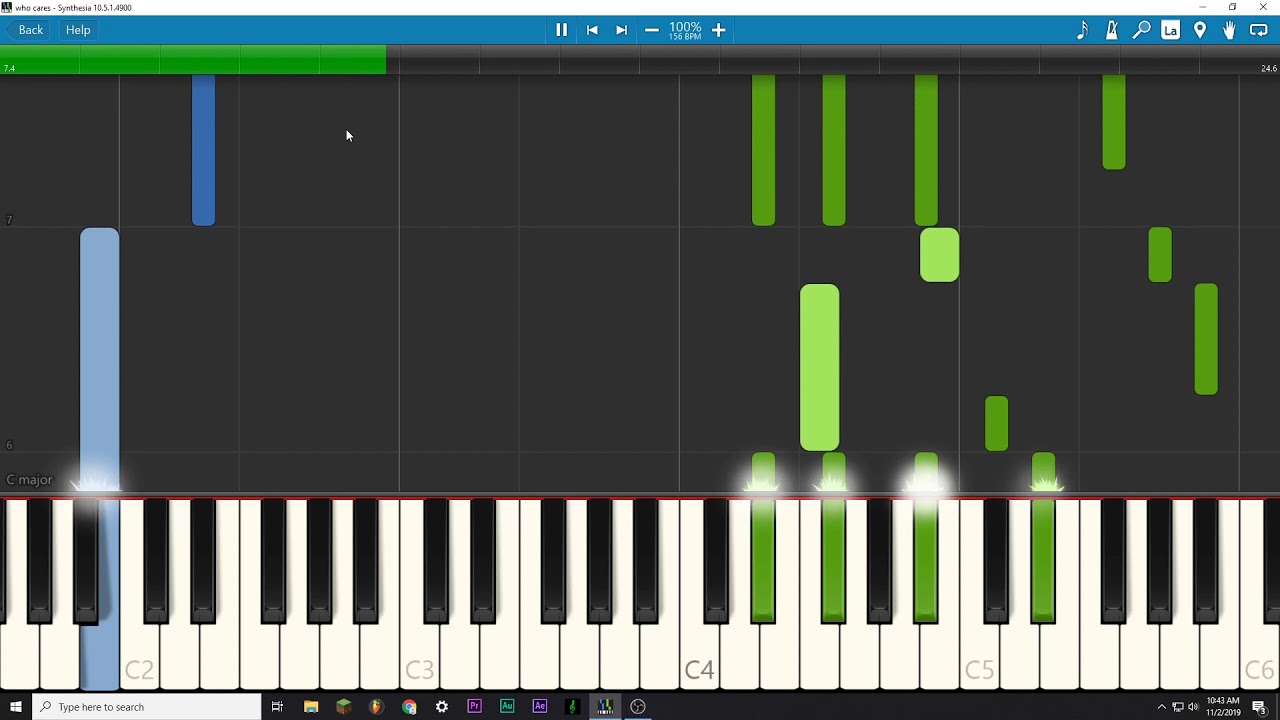Open Settings gear on the taskbar
1280x720 pixels.
click(442, 707)
